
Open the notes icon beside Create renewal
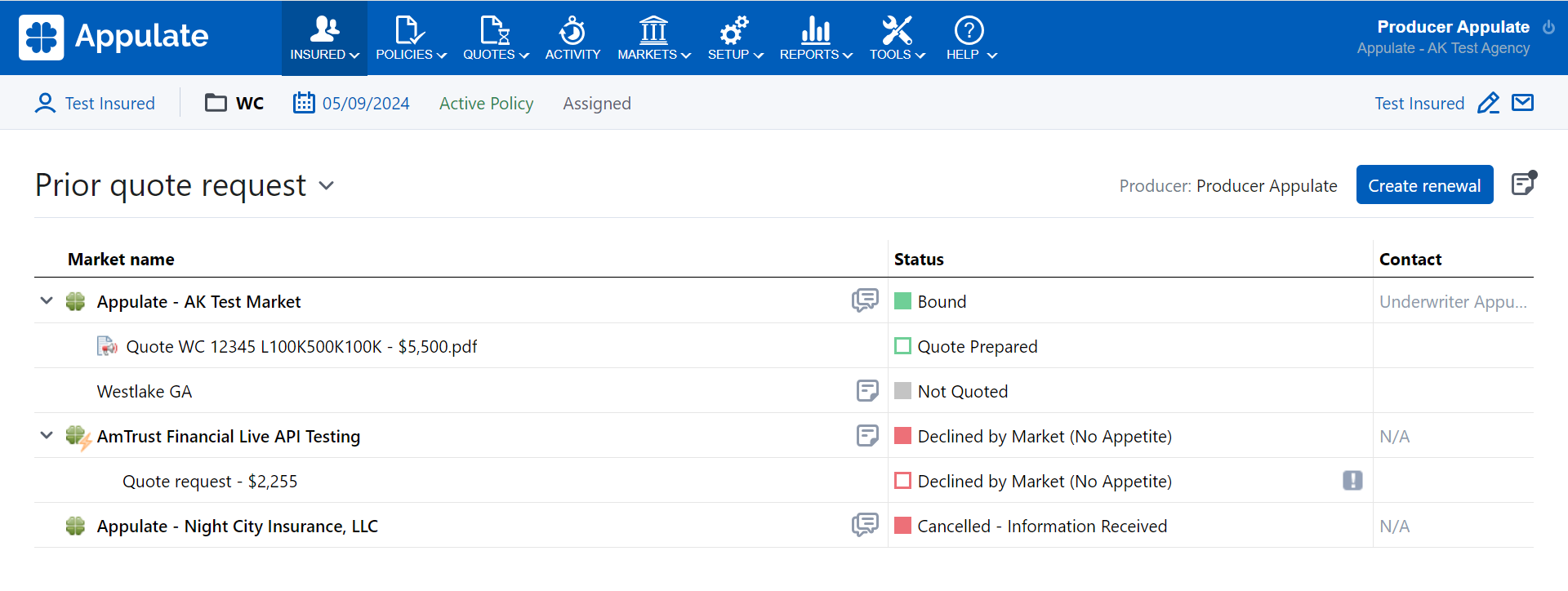(1523, 184)
